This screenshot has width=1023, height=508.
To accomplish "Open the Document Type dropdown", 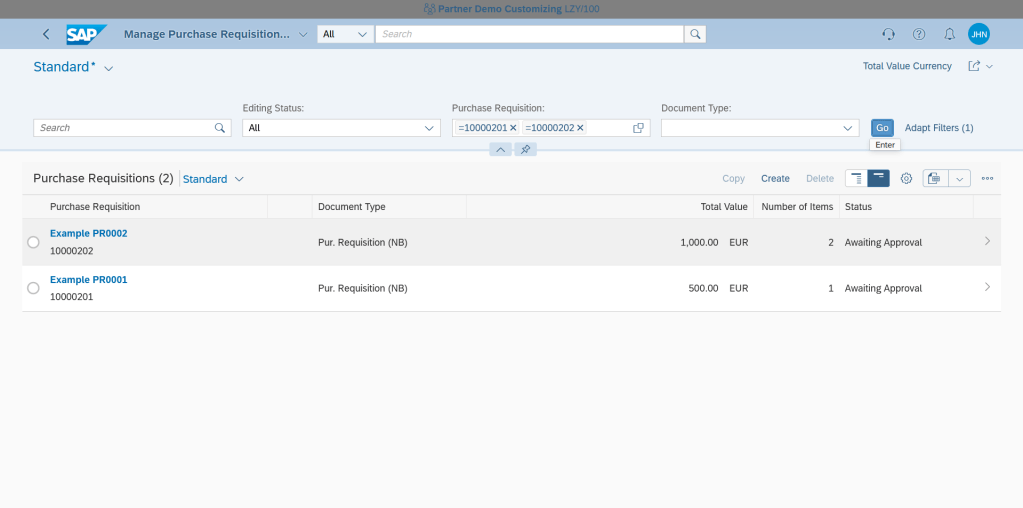I will [x=848, y=128].
